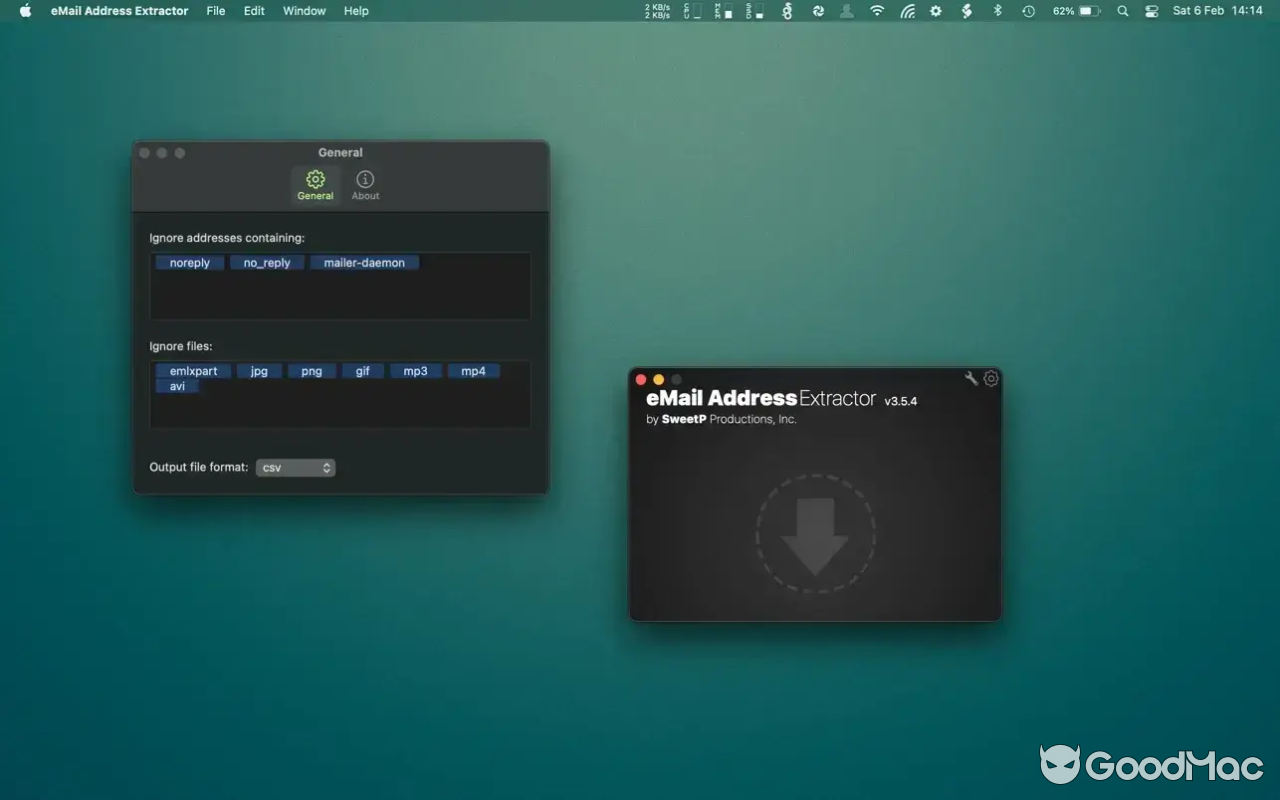Open Spotlight search in the menu bar

click(x=1123, y=11)
